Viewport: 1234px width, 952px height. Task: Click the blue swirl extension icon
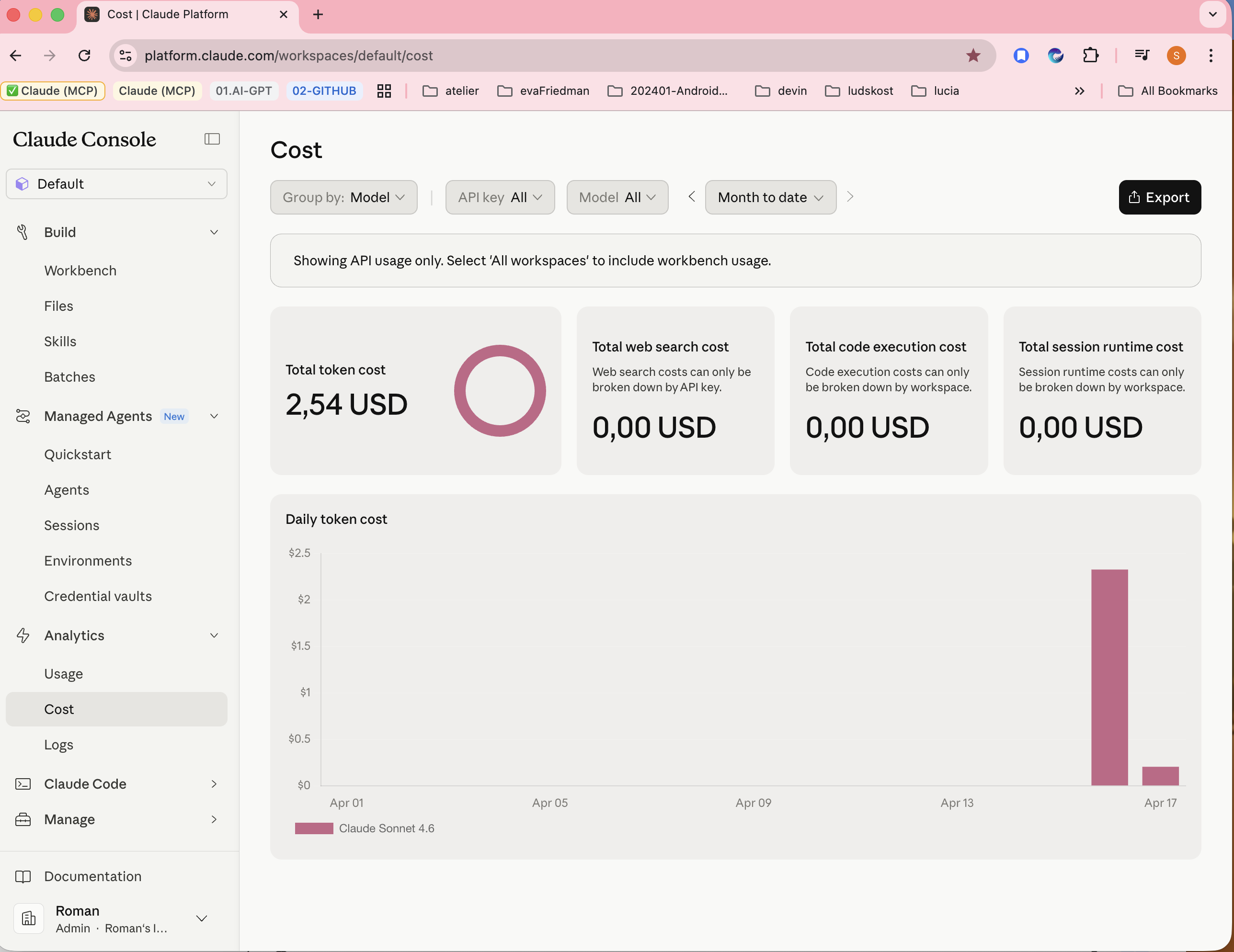(x=1055, y=56)
